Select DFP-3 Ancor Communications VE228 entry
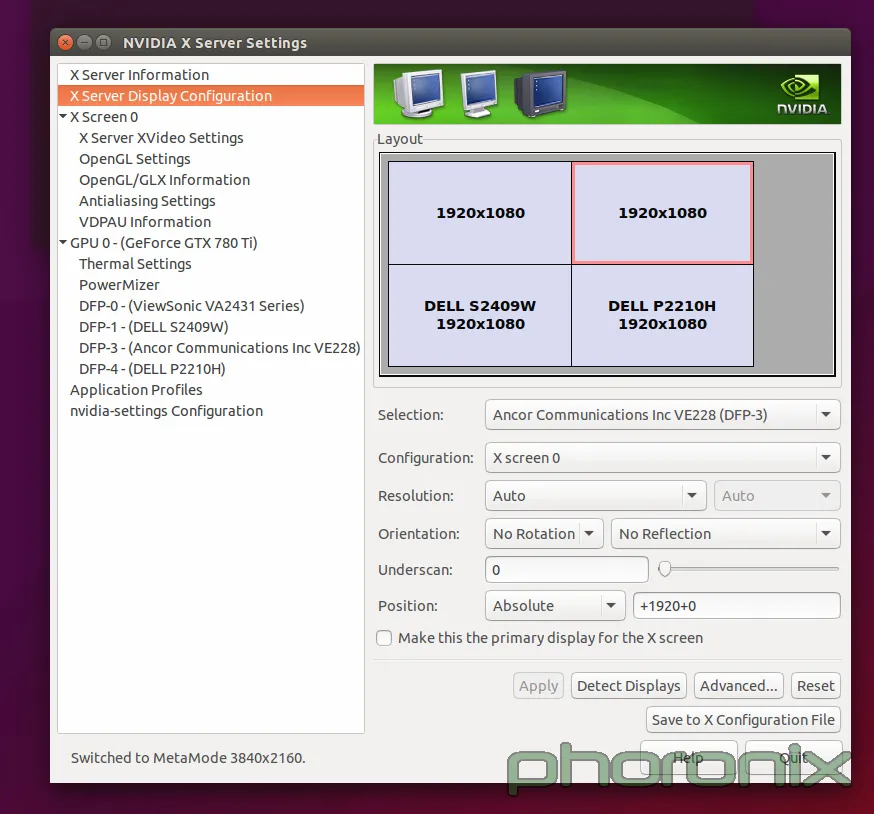 pos(220,348)
